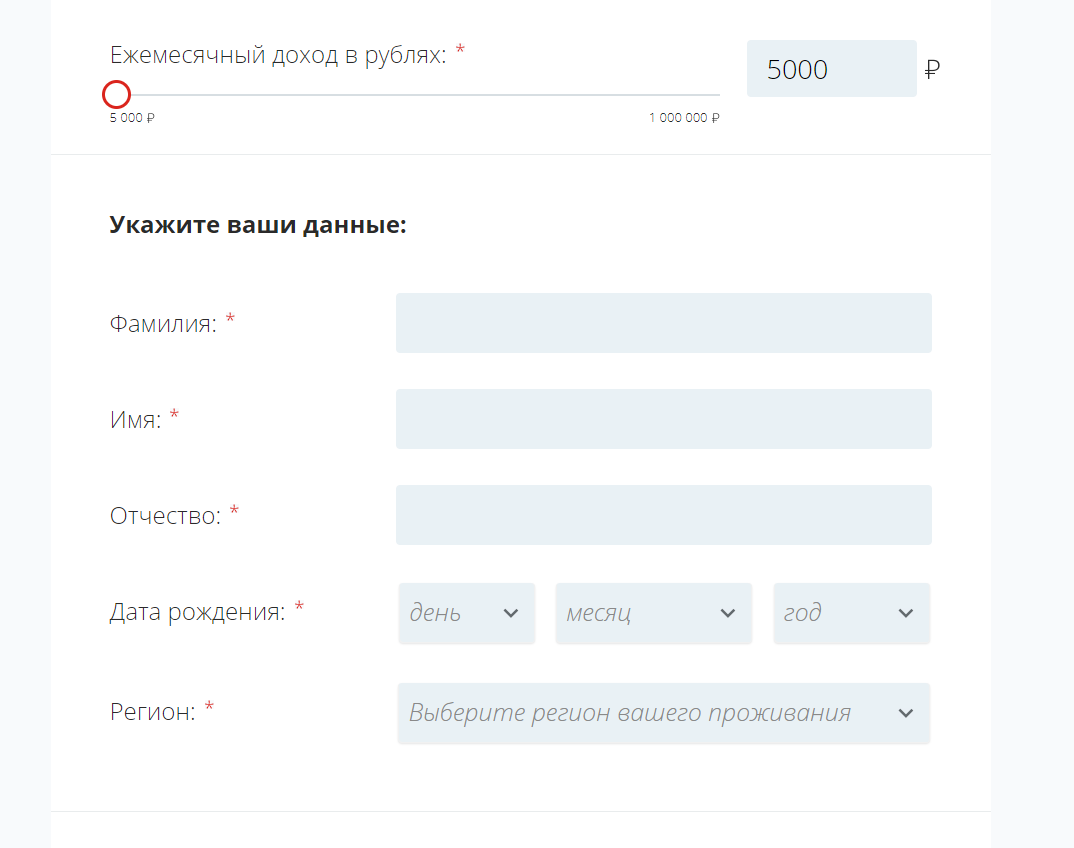Click the ruble symbol beside income field

(x=933, y=69)
